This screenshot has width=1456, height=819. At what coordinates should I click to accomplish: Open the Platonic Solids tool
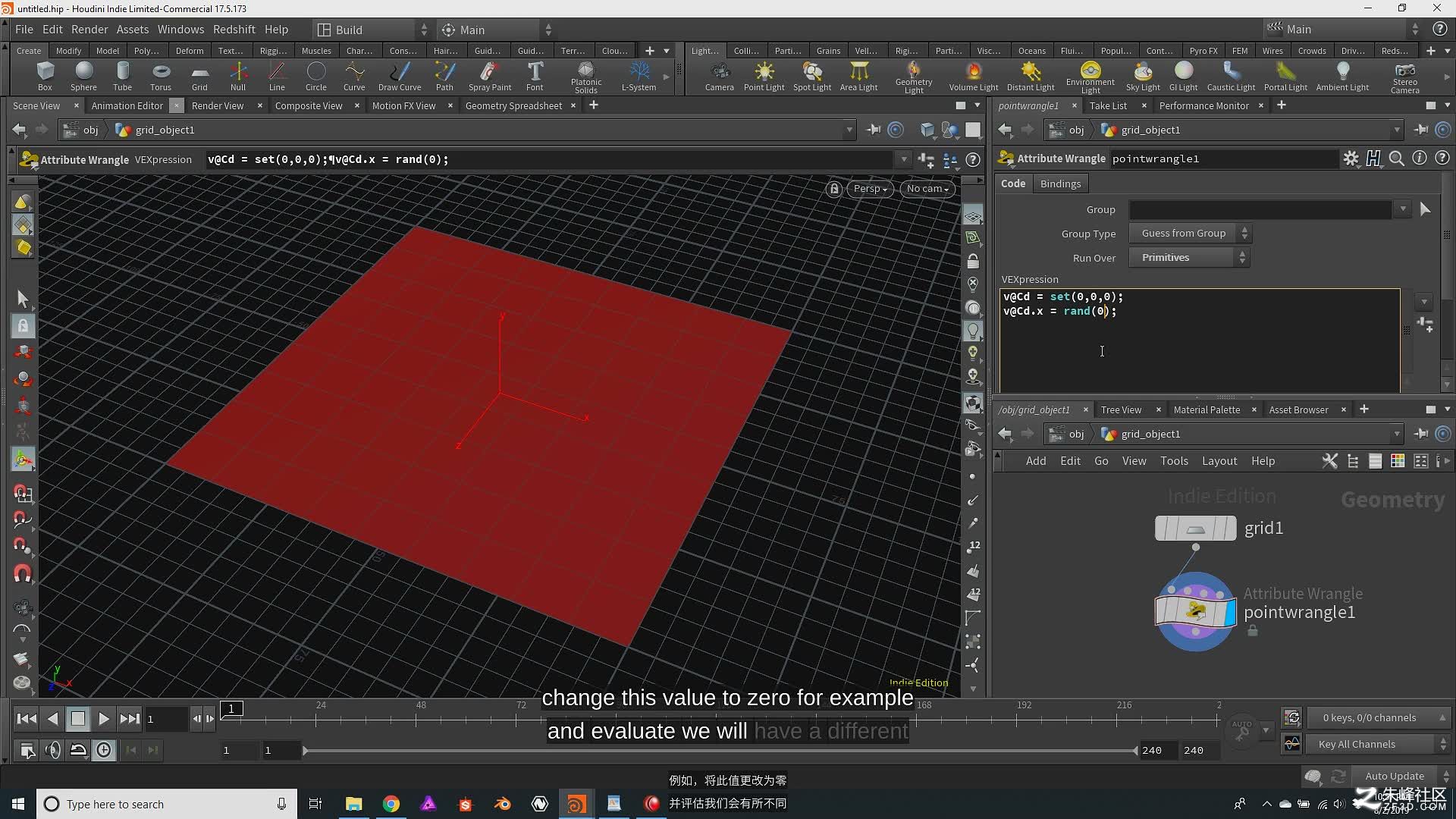coord(585,78)
